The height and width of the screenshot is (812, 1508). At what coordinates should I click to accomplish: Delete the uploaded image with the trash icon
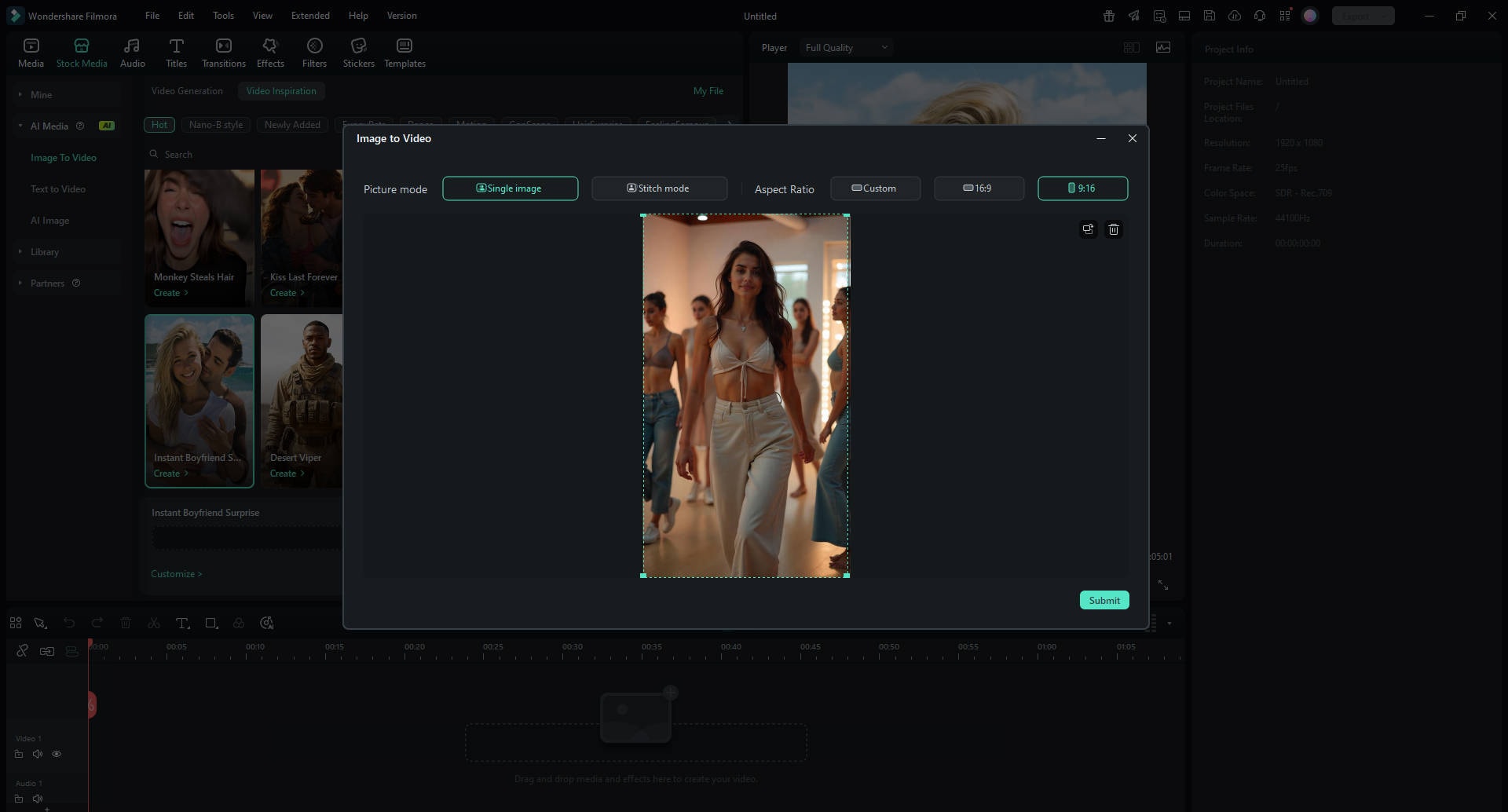coord(1114,229)
